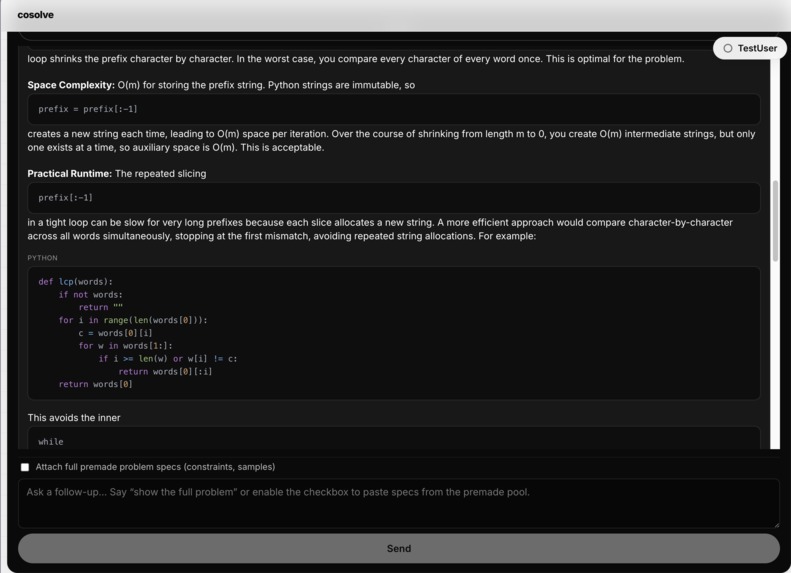791x573 pixels.
Task: Click the Practical Runtime heading
Action: click(70, 174)
